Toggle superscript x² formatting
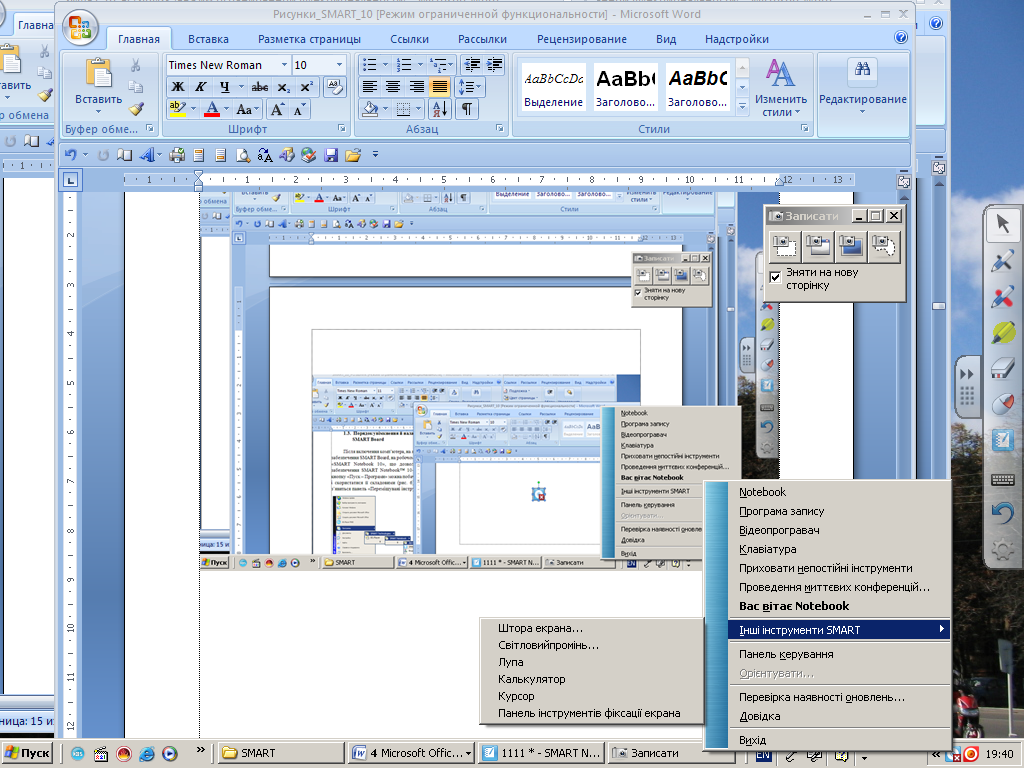The height and width of the screenshot is (768, 1024). pyautogui.click(x=306, y=87)
